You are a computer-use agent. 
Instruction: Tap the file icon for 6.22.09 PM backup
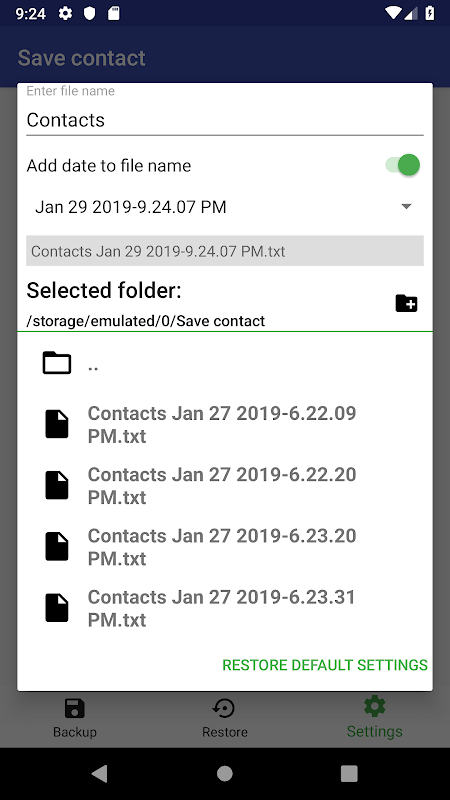[x=57, y=424]
